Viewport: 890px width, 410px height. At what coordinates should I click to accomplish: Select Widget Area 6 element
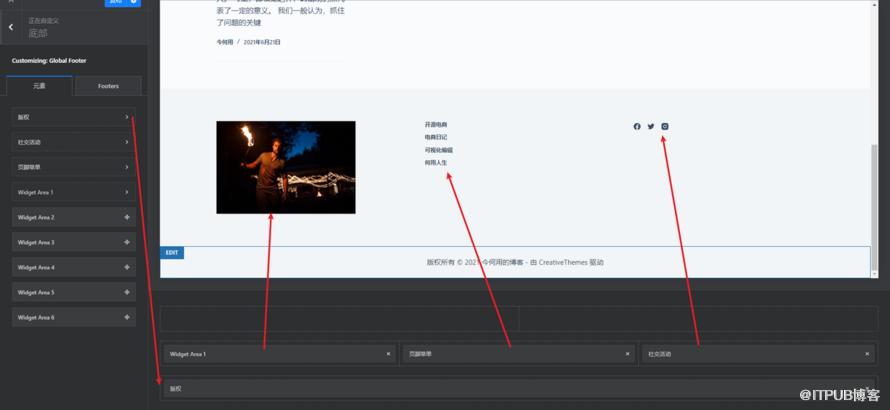point(74,317)
